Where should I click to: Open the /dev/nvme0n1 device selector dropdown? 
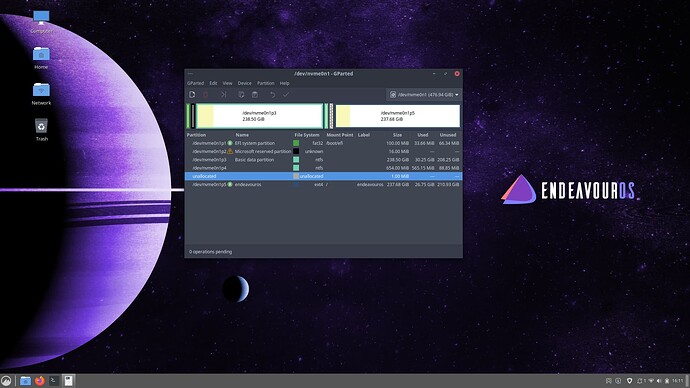click(x=424, y=95)
